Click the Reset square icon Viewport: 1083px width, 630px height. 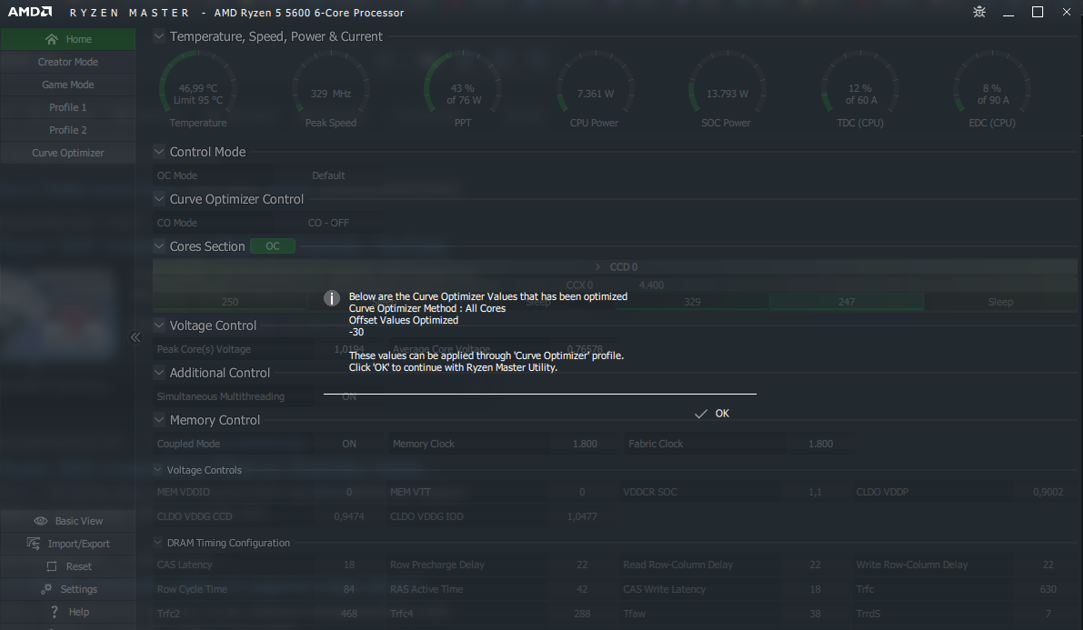tap(51, 566)
